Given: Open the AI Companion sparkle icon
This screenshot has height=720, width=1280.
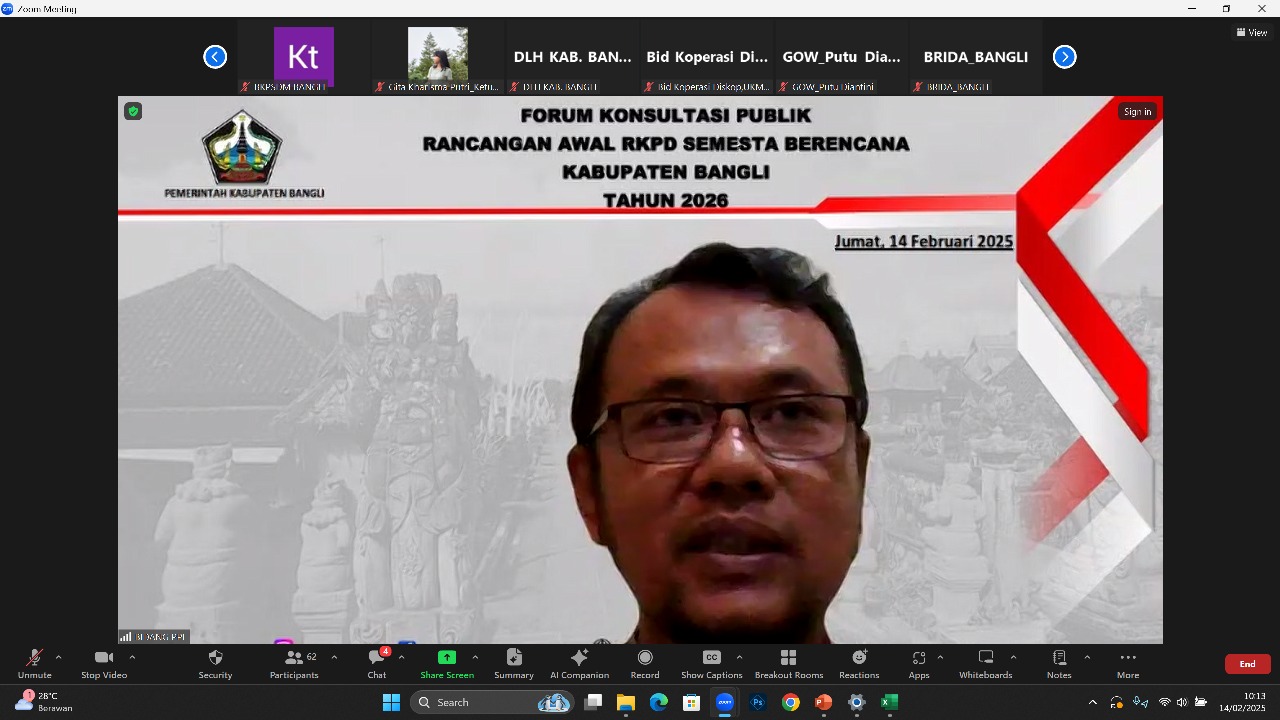Looking at the screenshot, I should [x=579, y=658].
